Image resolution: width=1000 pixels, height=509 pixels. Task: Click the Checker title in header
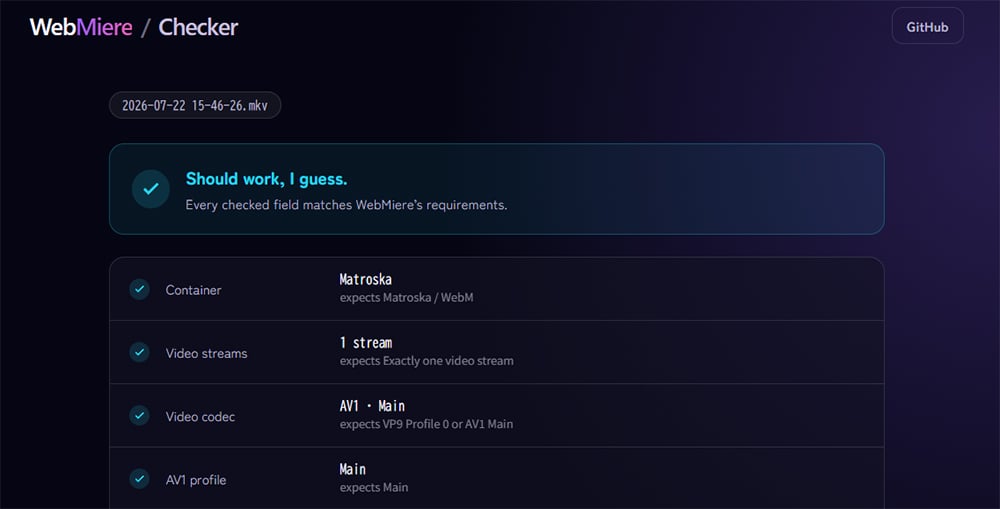[198, 27]
